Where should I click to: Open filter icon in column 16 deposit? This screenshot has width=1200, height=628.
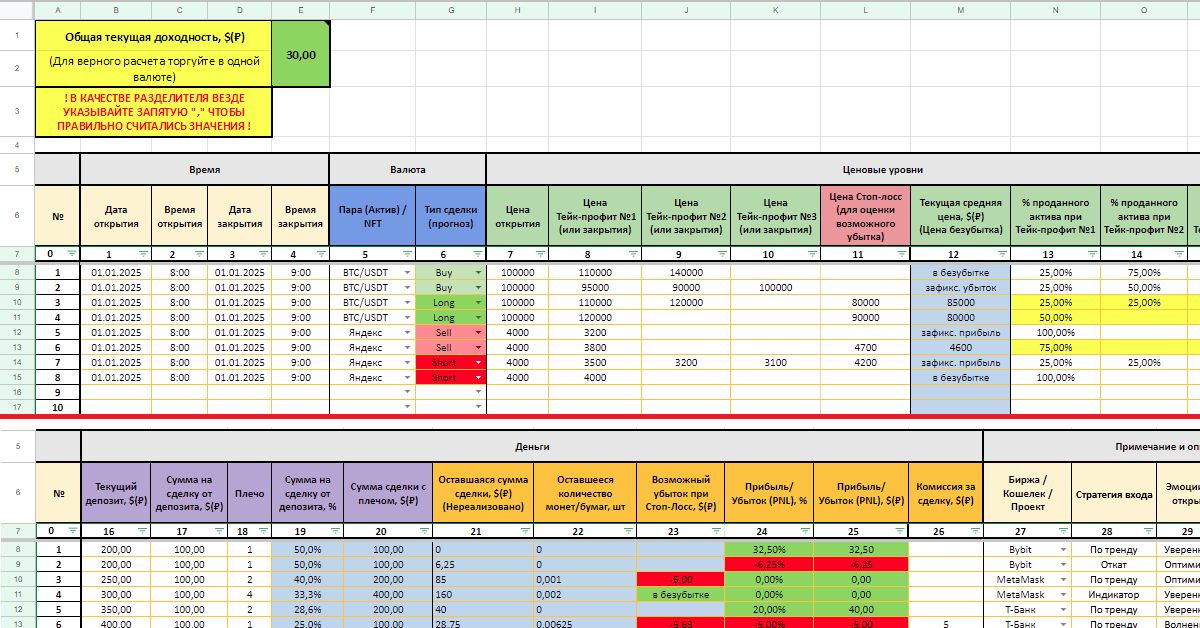click(142, 531)
